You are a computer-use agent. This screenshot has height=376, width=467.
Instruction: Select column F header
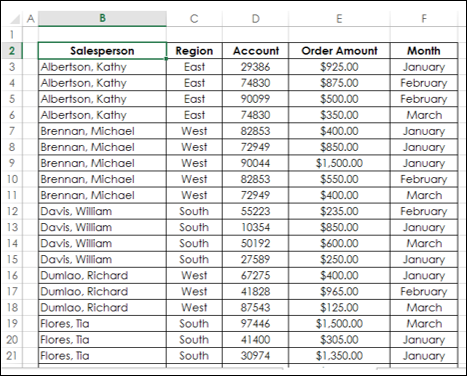pyautogui.click(x=424, y=18)
